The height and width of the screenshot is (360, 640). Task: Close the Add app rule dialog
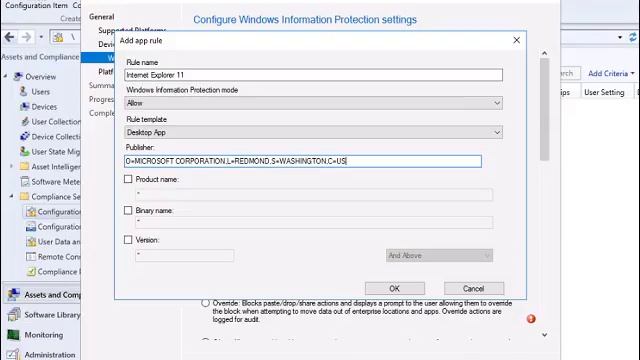(x=516, y=40)
